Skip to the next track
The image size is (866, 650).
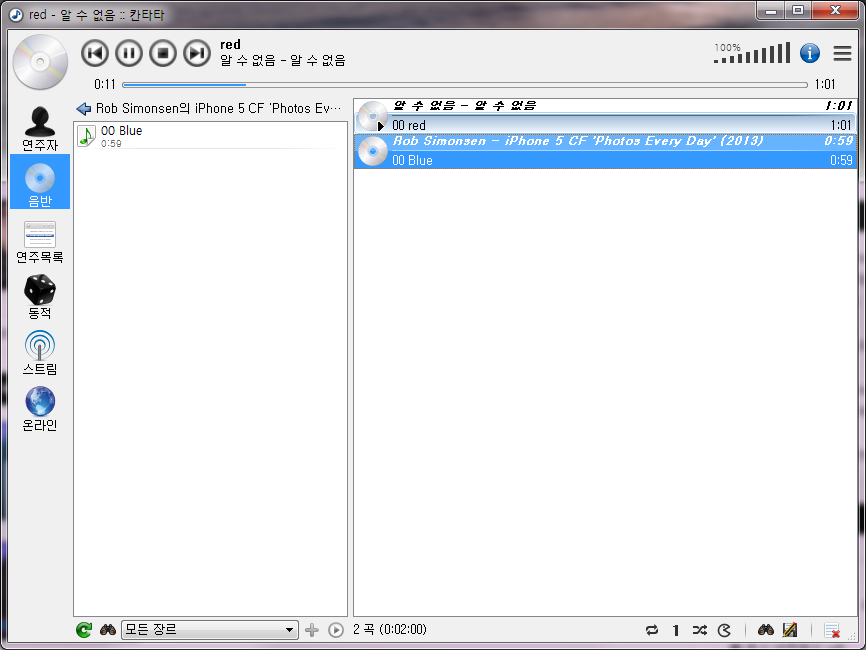tap(197, 53)
